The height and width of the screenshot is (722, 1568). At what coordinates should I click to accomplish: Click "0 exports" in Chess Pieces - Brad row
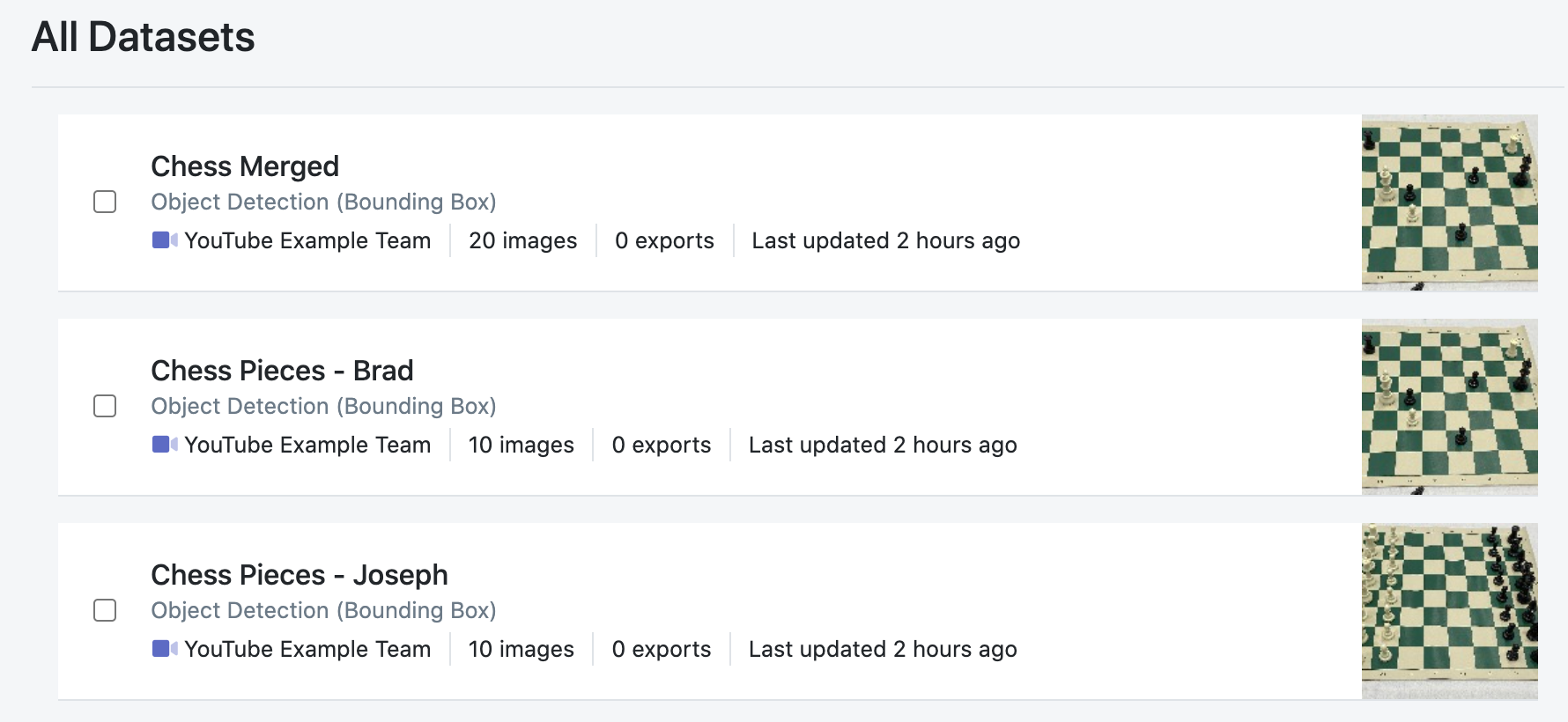[x=662, y=445]
